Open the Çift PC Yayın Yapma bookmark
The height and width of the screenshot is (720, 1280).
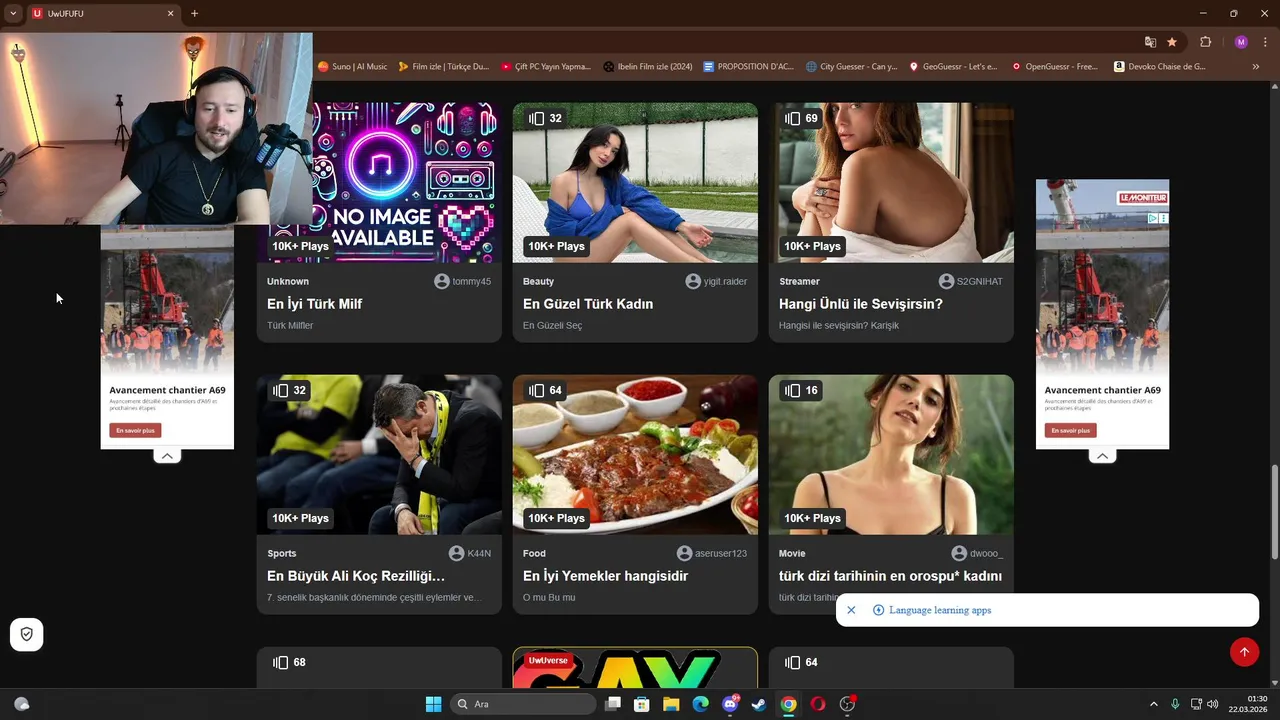(x=546, y=67)
